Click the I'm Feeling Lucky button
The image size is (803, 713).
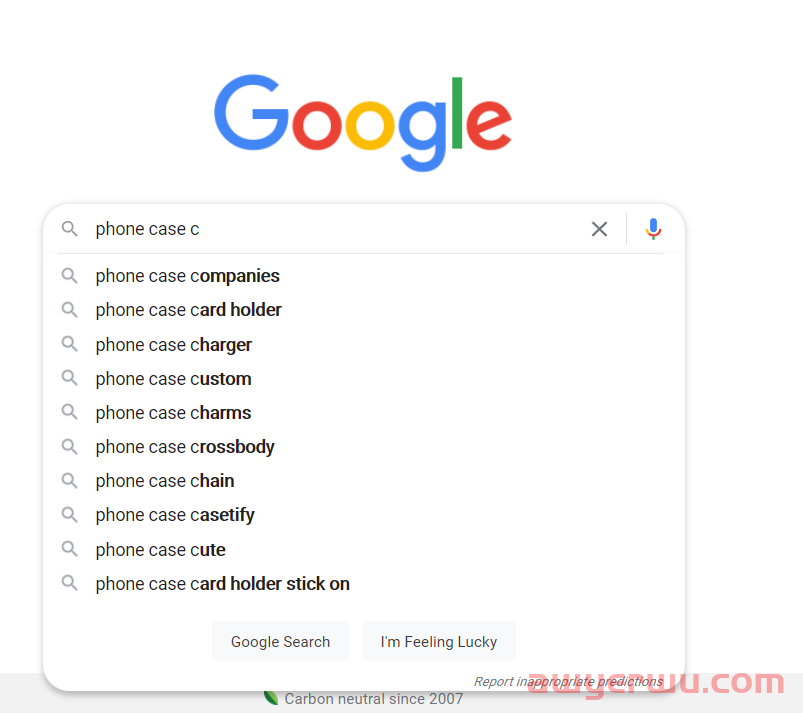pyautogui.click(x=438, y=641)
